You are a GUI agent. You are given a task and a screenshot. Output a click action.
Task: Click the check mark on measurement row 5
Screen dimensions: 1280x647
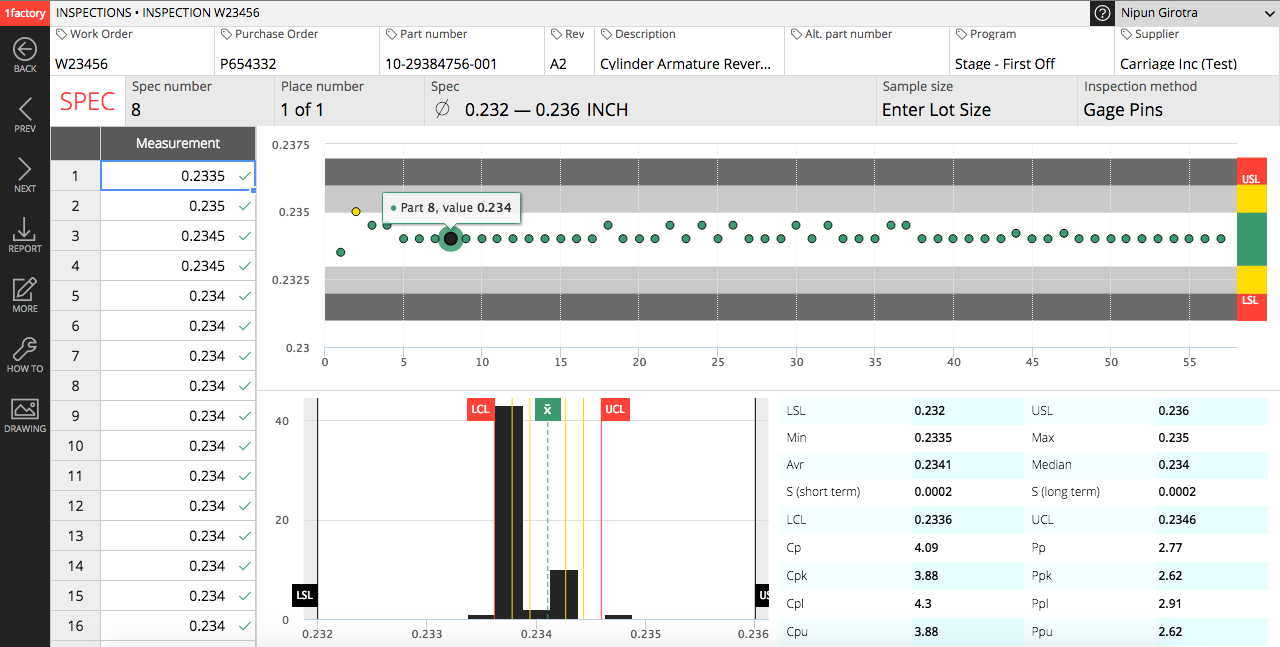tap(245, 296)
